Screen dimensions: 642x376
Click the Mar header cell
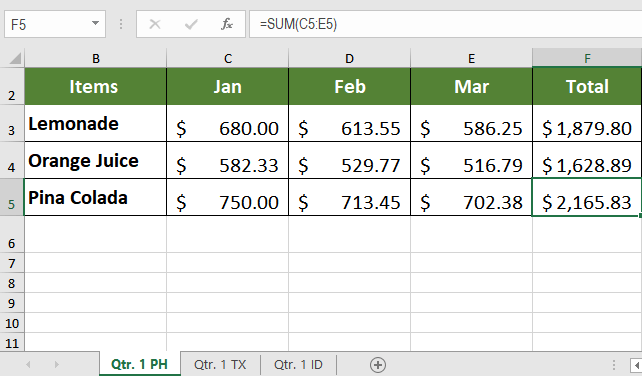(x=471, y=86)
